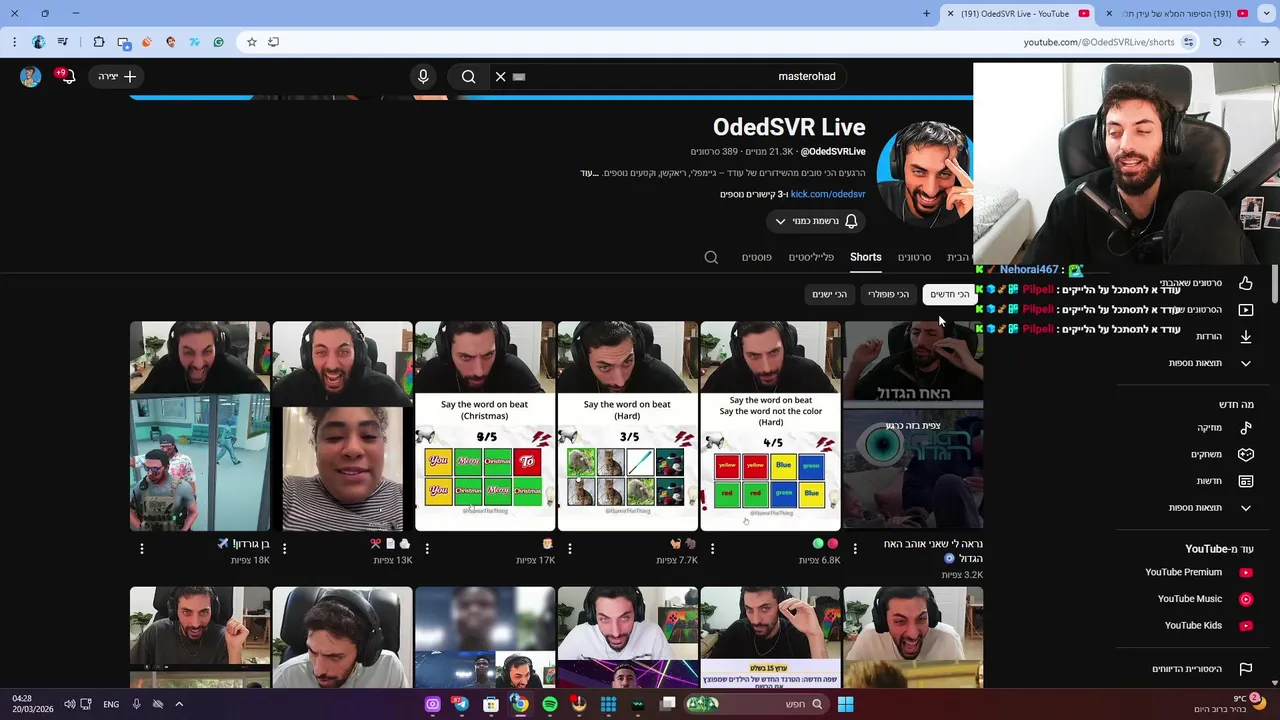Viewport: 1280px width, 720px height.
Task: Open the short נראה לי שאני אוהב האח הגדול
Action: [x=913, y=426]
